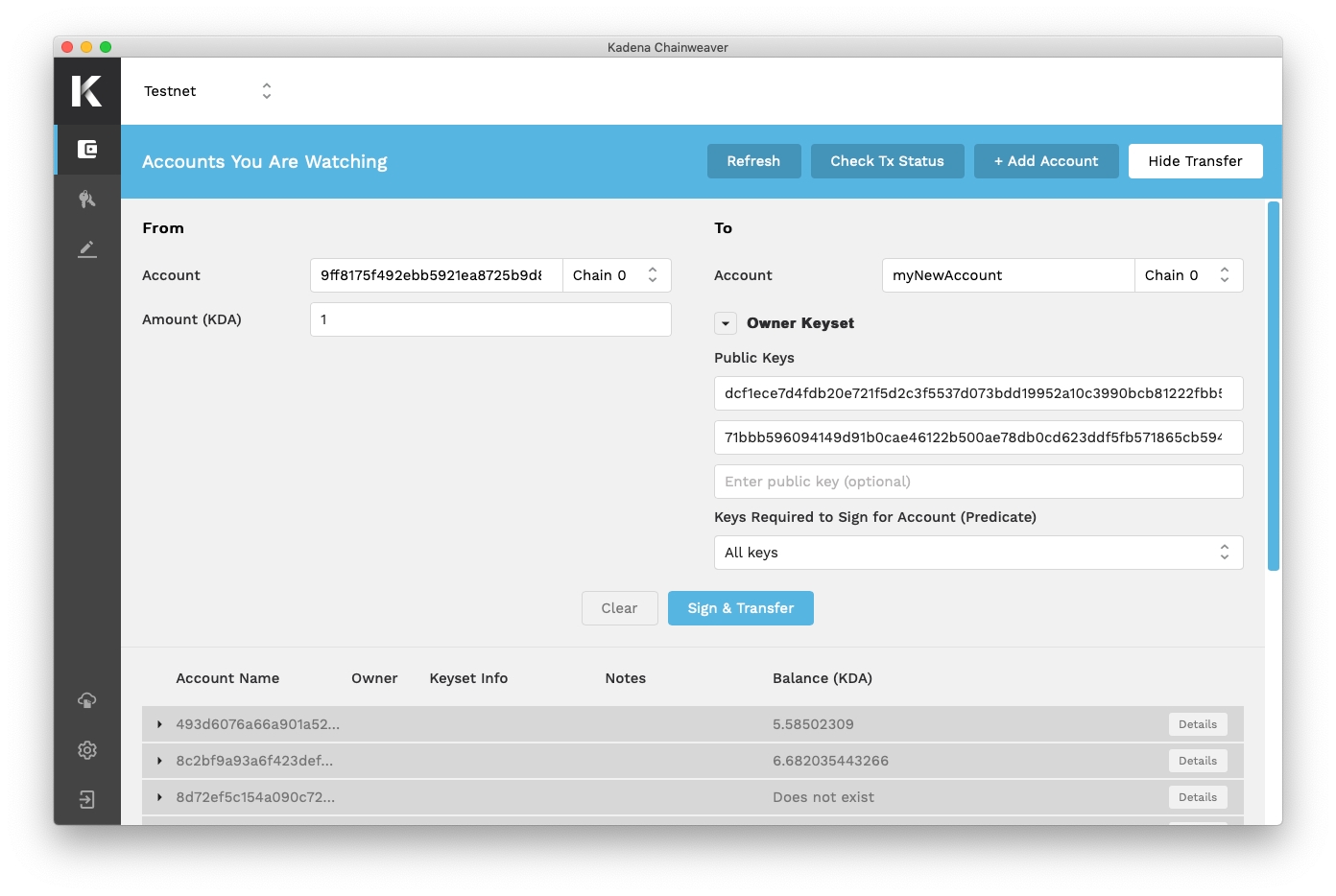Expand the 493d6076a66a901a52 account row
Viewport: 1336px width, 896px height.
pos(159,724)
